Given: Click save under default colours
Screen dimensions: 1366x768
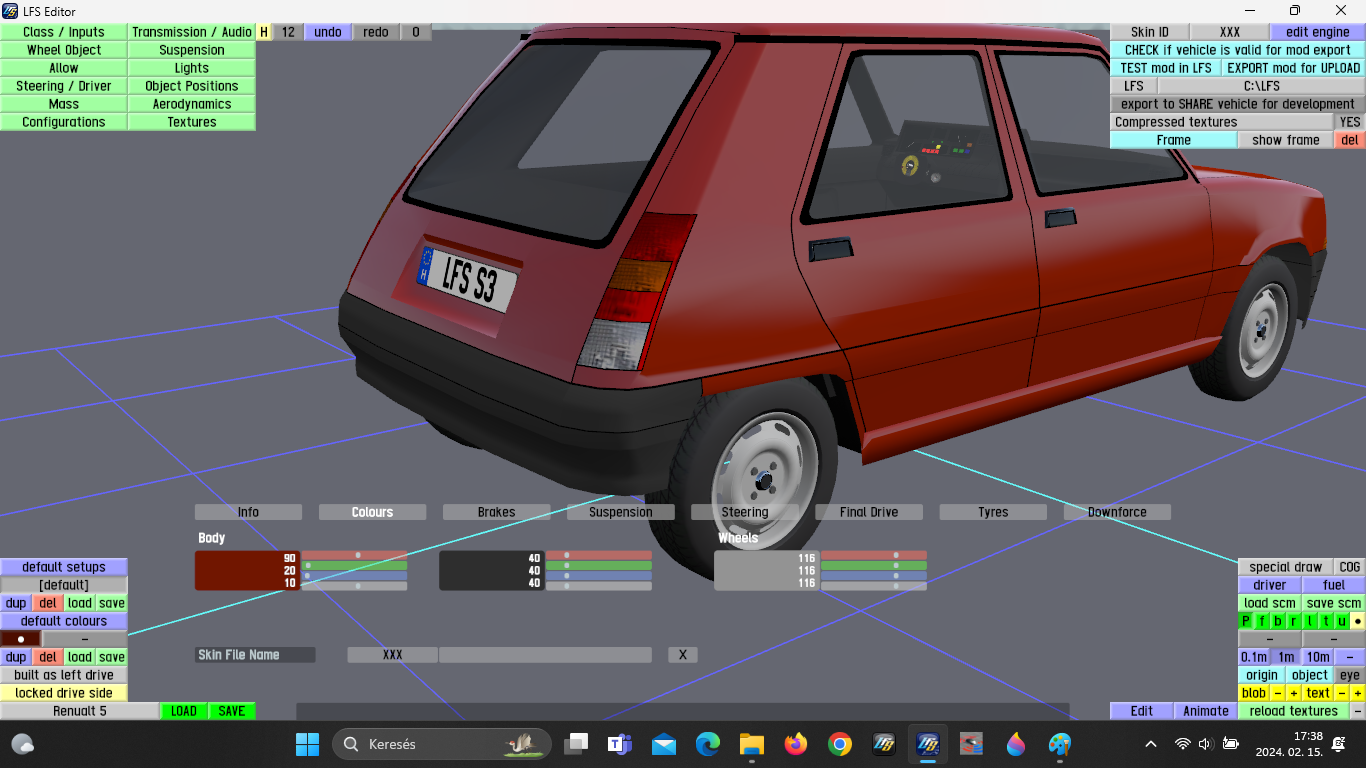Looking at the screenshot, I should 112,657.
